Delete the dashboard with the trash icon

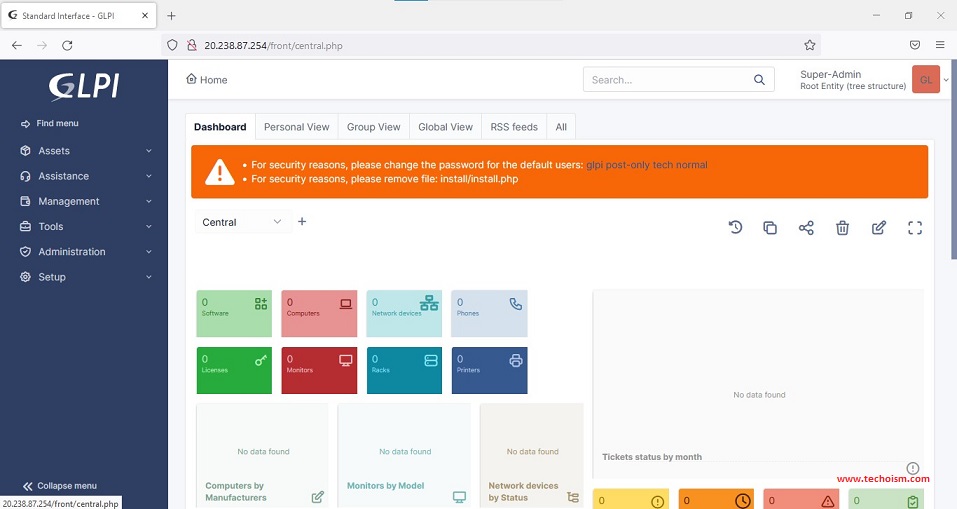(x=842, y=228)
